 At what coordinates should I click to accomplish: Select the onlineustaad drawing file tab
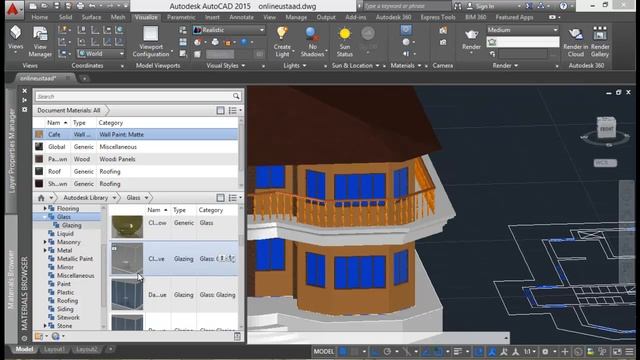[45, 78]
